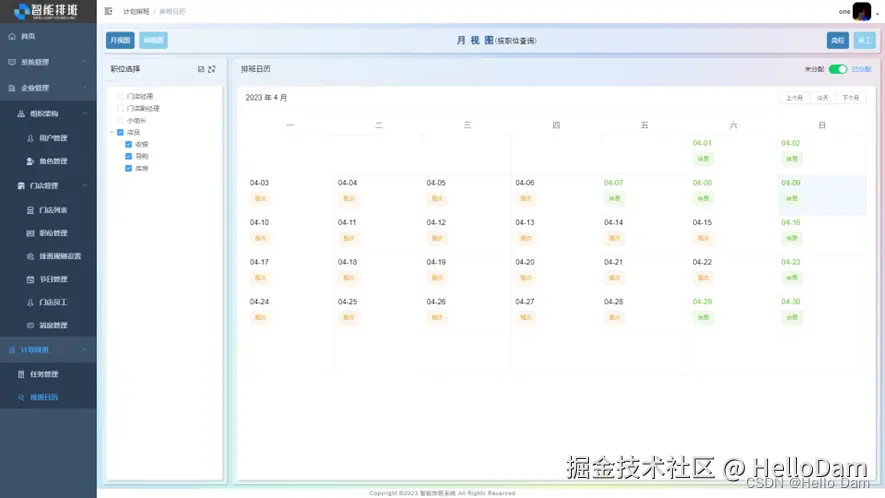This screenshot has width=885, height=498.
Task: Click the 2023 年 4 月 calendar title
Action: pos(266,98)
